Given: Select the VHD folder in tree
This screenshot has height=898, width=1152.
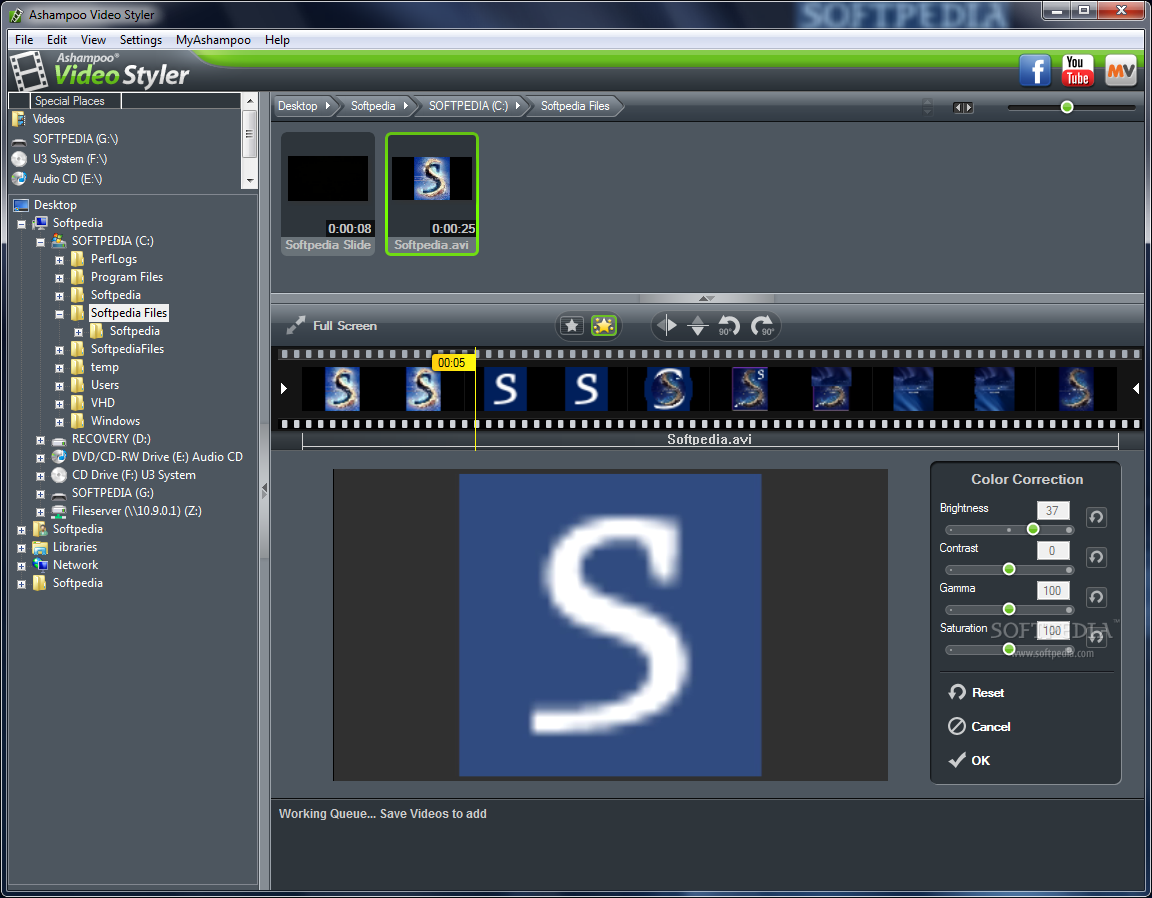Looking at the screenshot, I should 103,403.
